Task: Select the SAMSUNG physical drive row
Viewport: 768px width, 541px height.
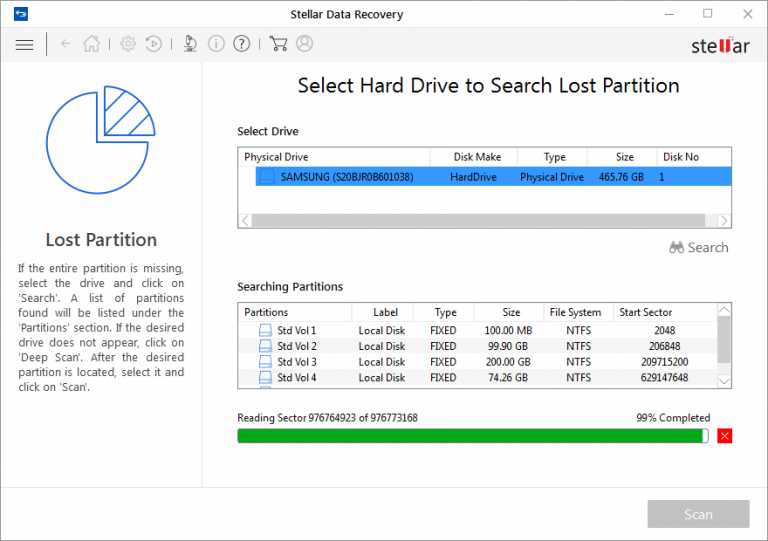Action: 484,177
